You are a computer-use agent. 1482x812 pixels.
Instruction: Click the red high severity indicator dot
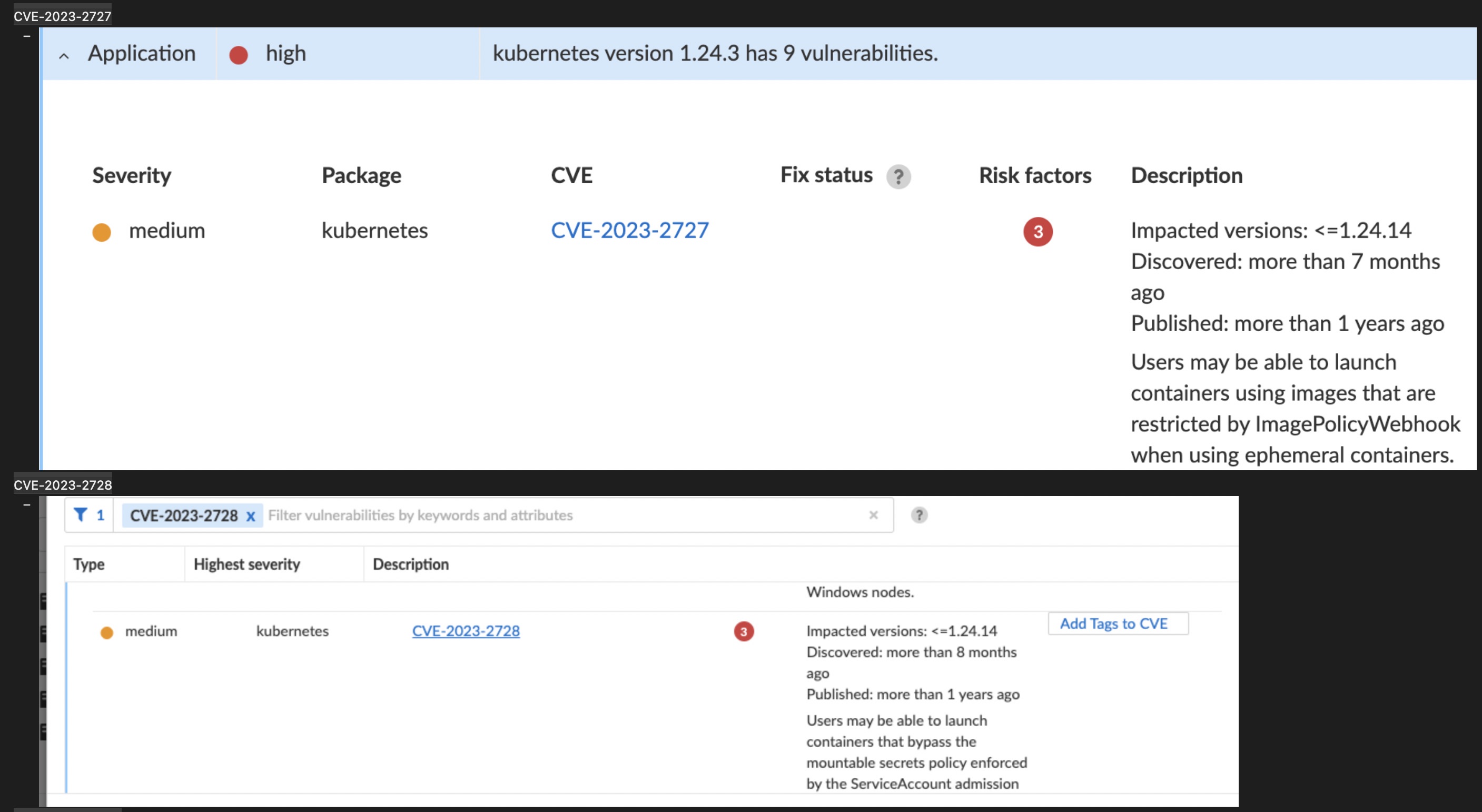coord(238,55)
